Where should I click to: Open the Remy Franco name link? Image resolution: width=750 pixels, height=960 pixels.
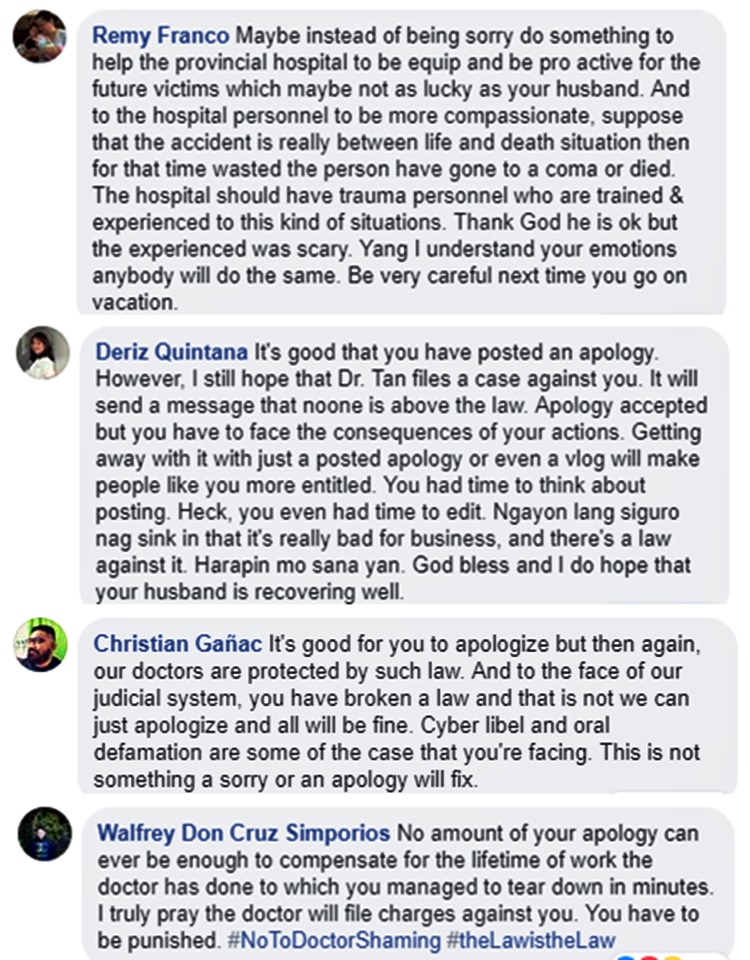coord(161,35)
